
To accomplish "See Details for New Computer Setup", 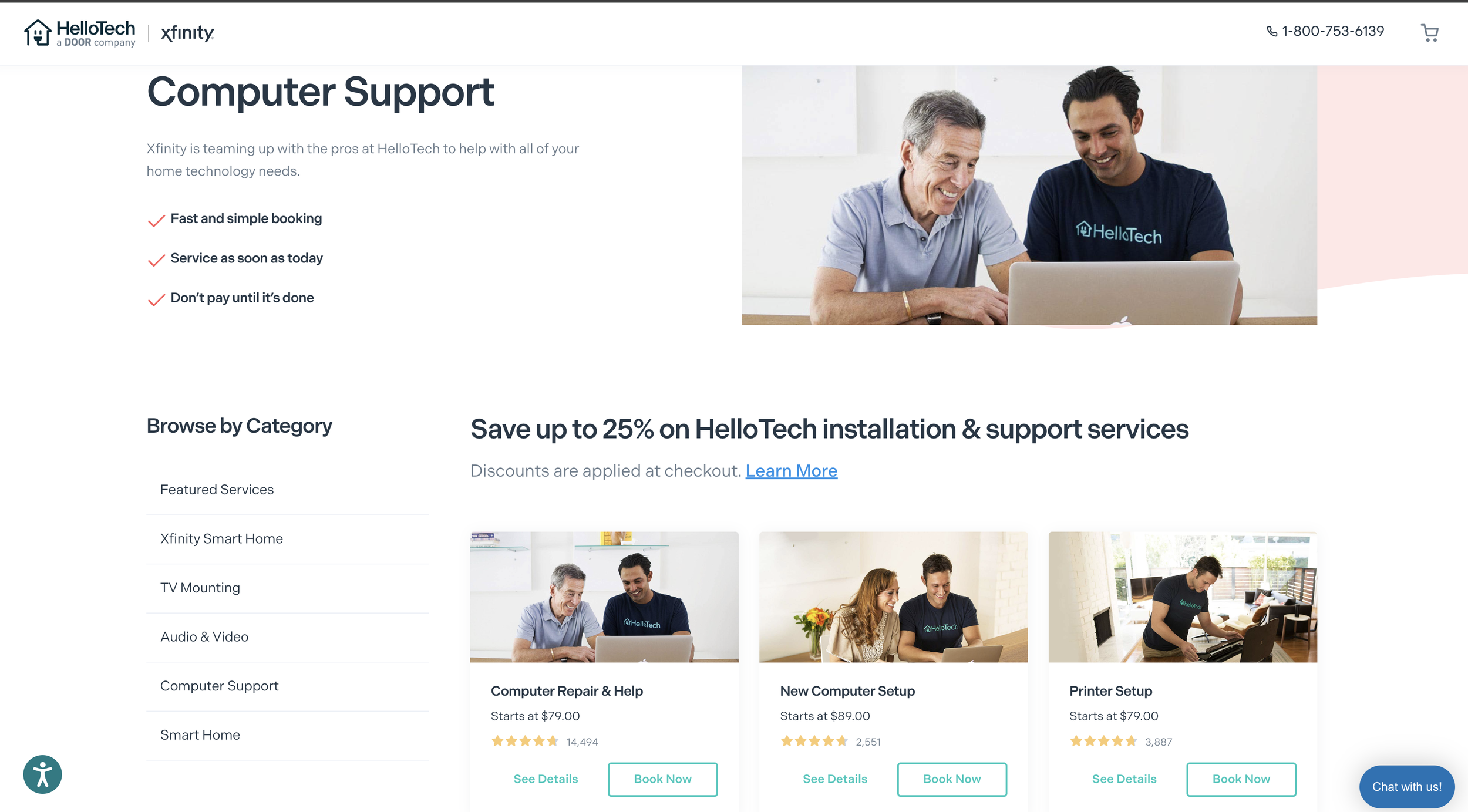I will [x=834, y=779].
